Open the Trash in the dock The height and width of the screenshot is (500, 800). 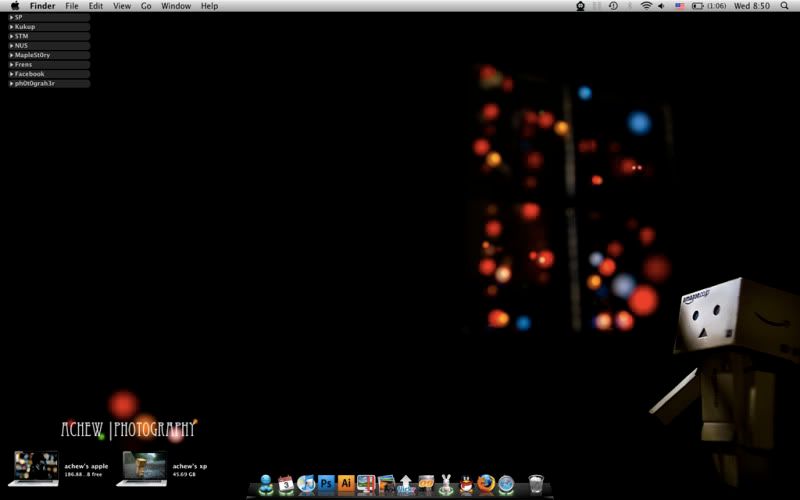pos(536,484)
